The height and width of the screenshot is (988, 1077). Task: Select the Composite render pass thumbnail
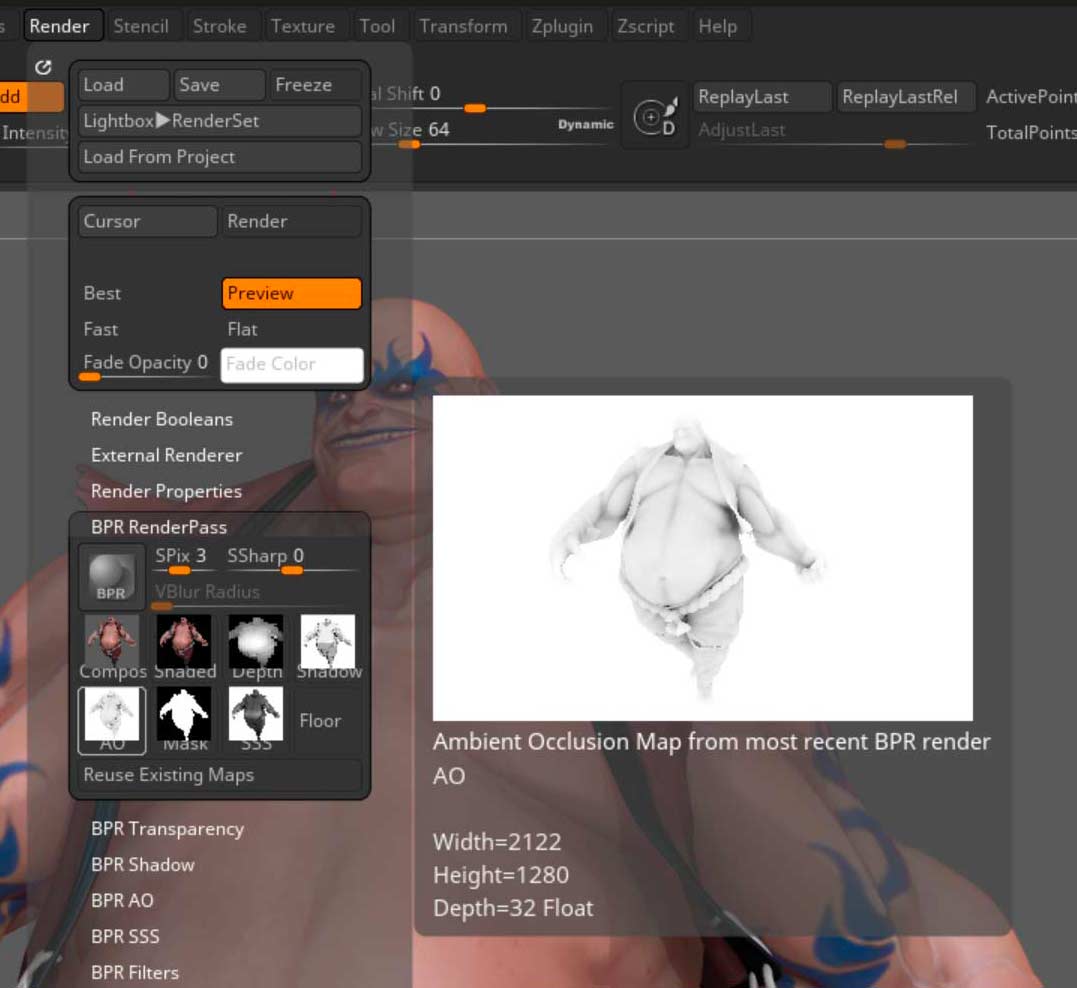coord(112,647)
